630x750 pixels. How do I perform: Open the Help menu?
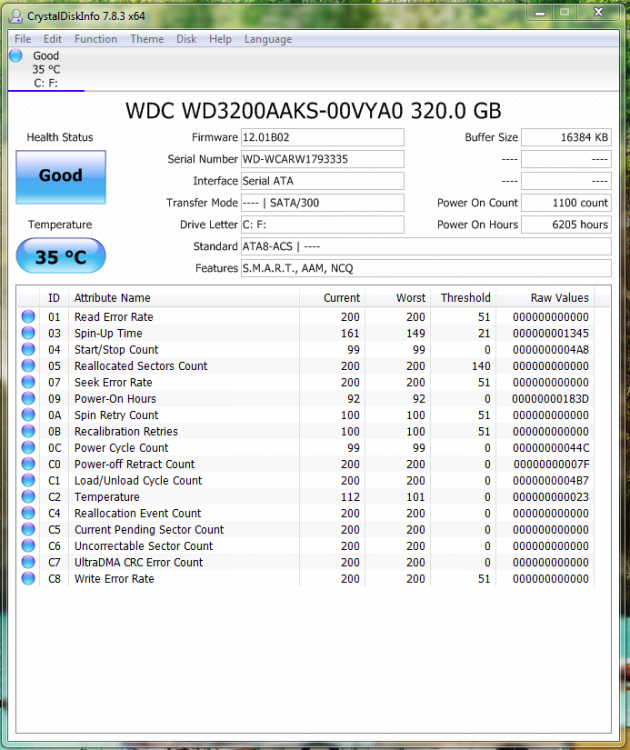220,39
